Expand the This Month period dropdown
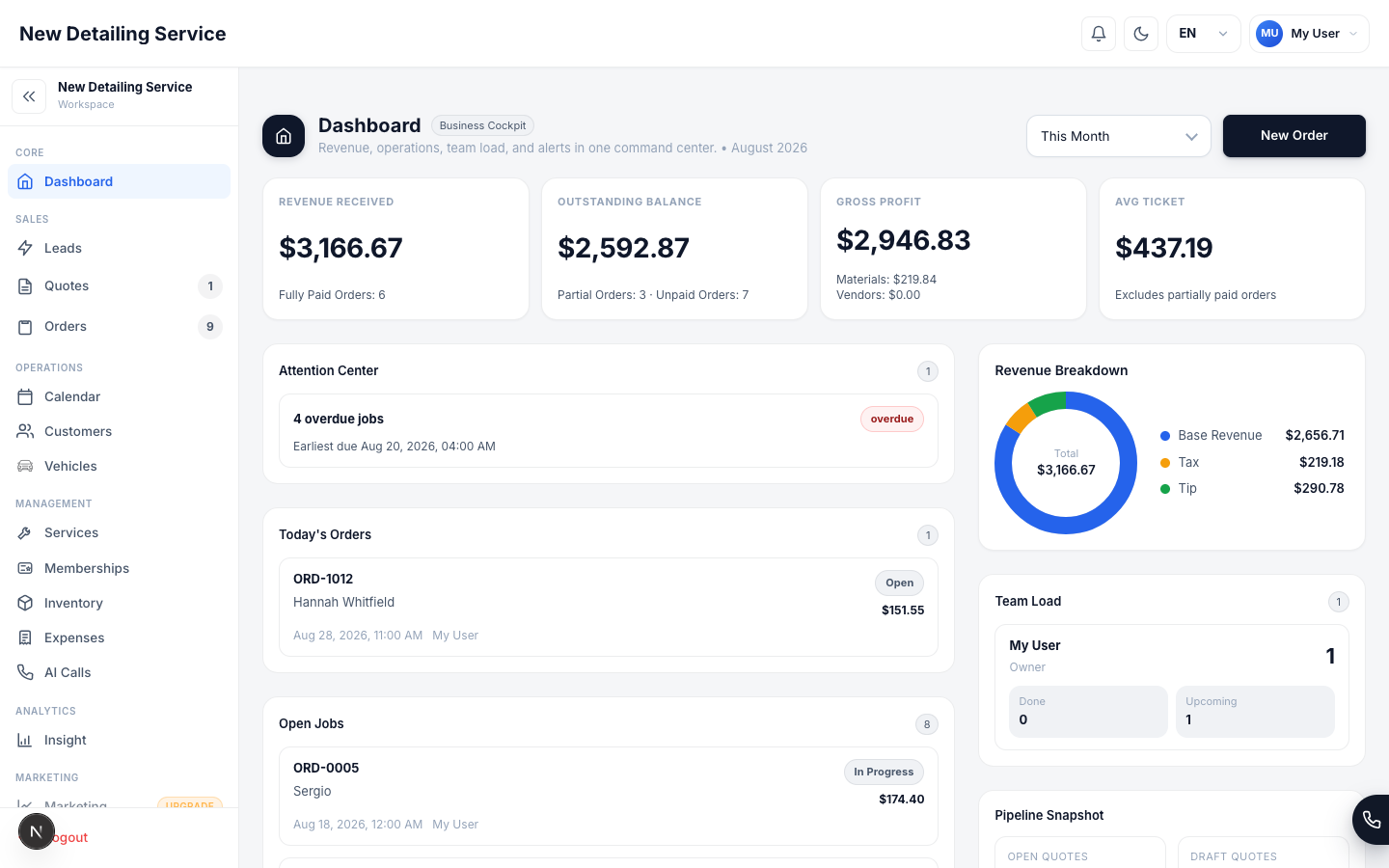1389x868 pixels. click(x=1119, y=136)
